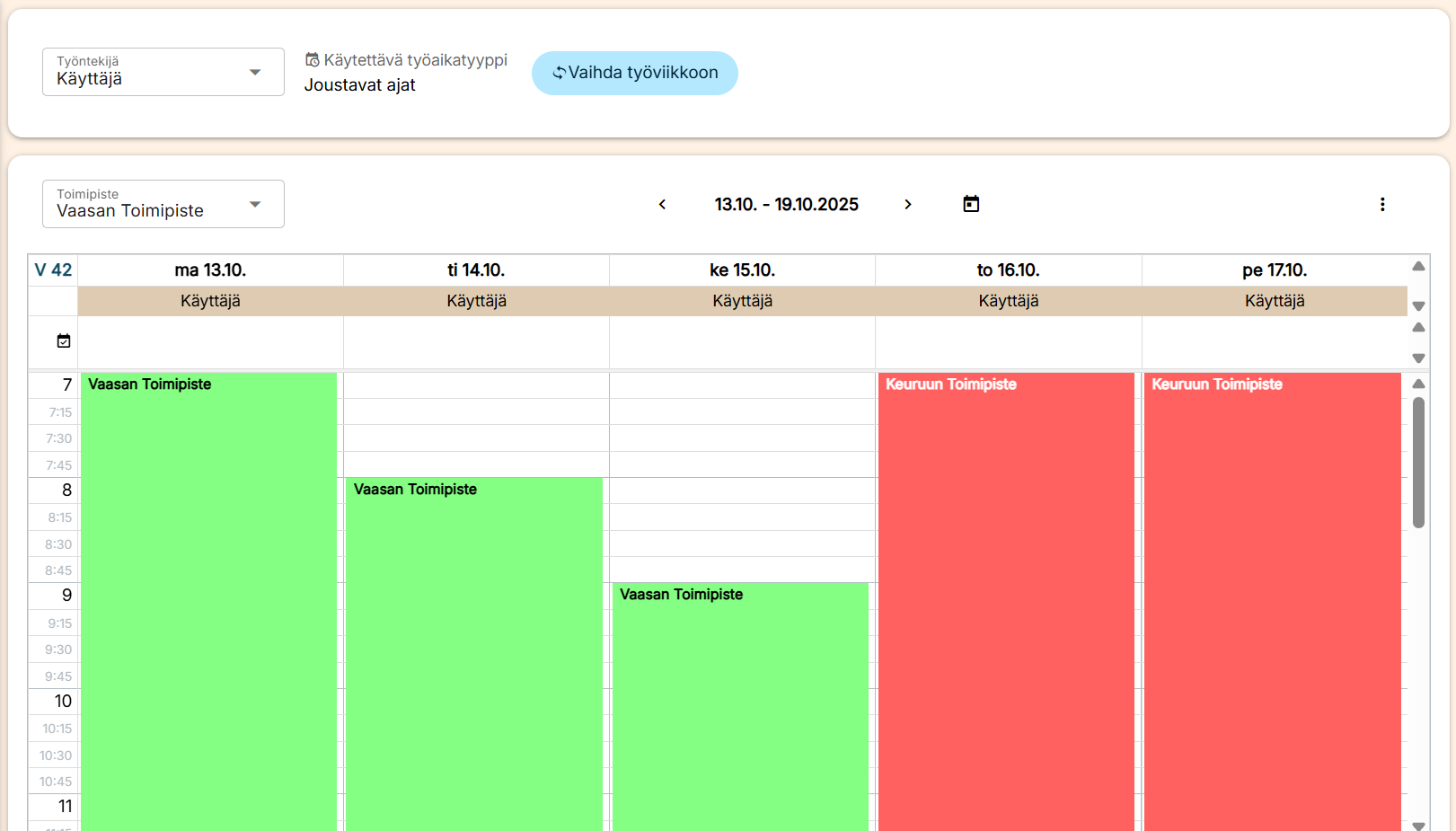Click the up arrow of the all-day row
The width and height of the screenshot is (1456, 831).
click(1418, 328)
